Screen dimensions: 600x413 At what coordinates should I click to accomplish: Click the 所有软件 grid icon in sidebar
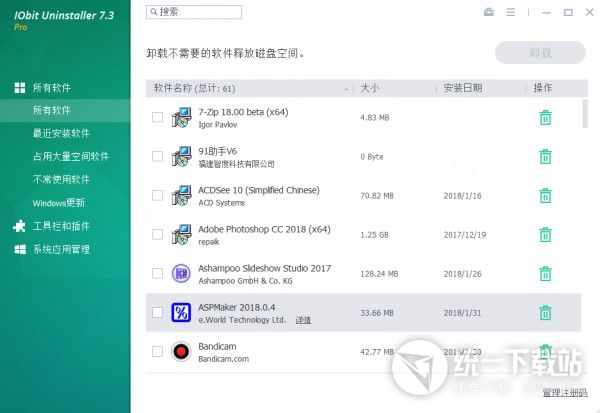coord(20,88)
